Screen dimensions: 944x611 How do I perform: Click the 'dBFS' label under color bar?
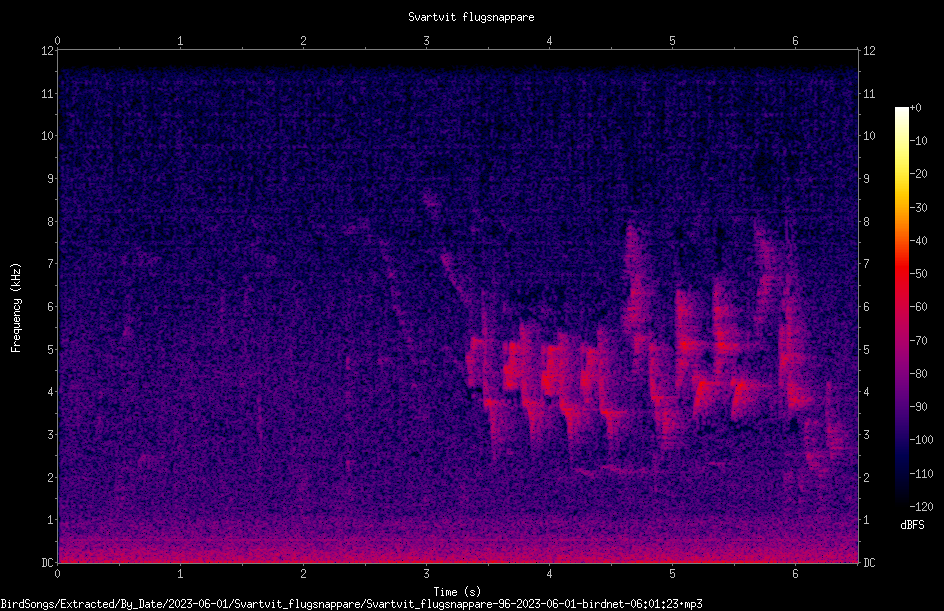(912, 525)
